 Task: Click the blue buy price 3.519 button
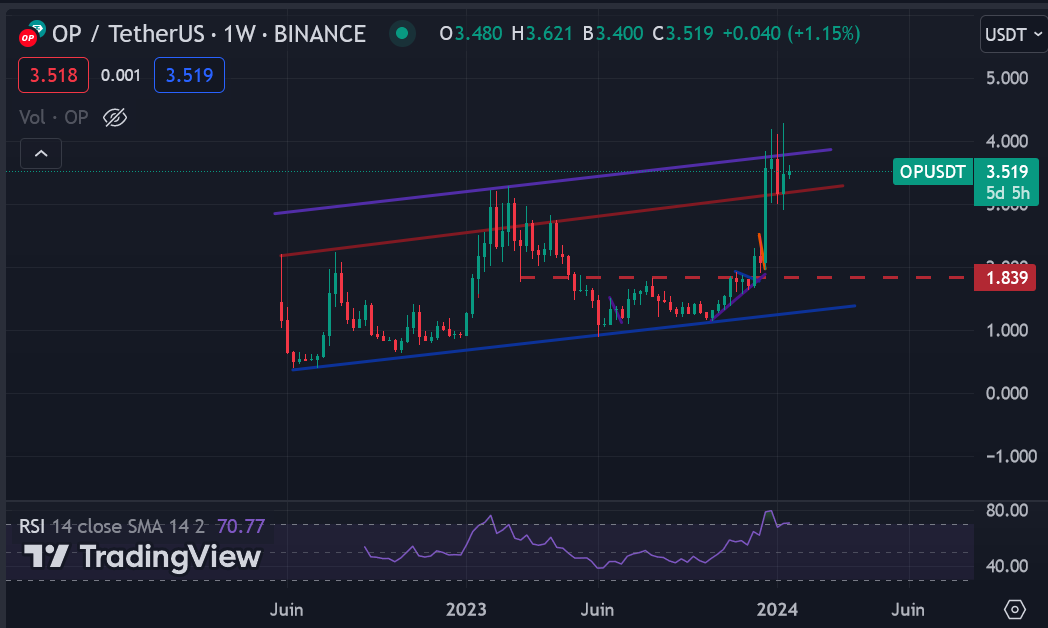pos(189,75)
